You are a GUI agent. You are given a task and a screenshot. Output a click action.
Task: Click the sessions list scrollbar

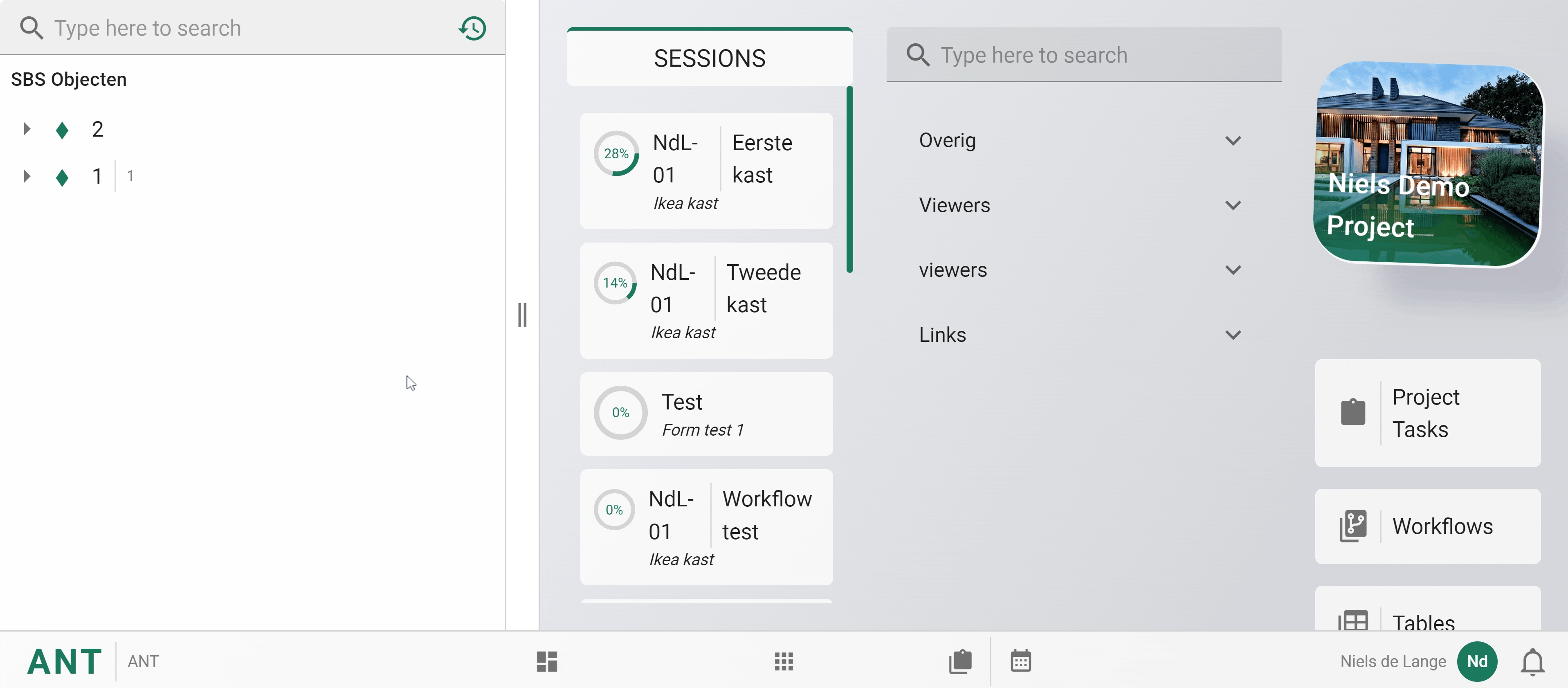tap(849, 180)
